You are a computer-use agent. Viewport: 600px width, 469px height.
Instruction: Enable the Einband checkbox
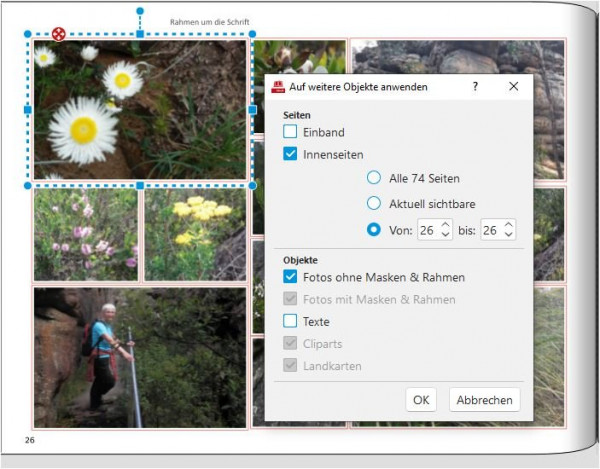tap(290, 132)
